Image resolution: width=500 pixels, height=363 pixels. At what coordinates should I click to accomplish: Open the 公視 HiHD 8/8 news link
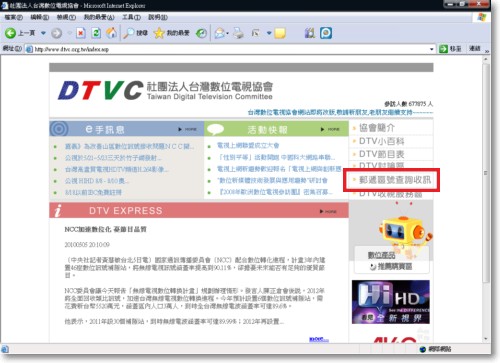[97, 181]
